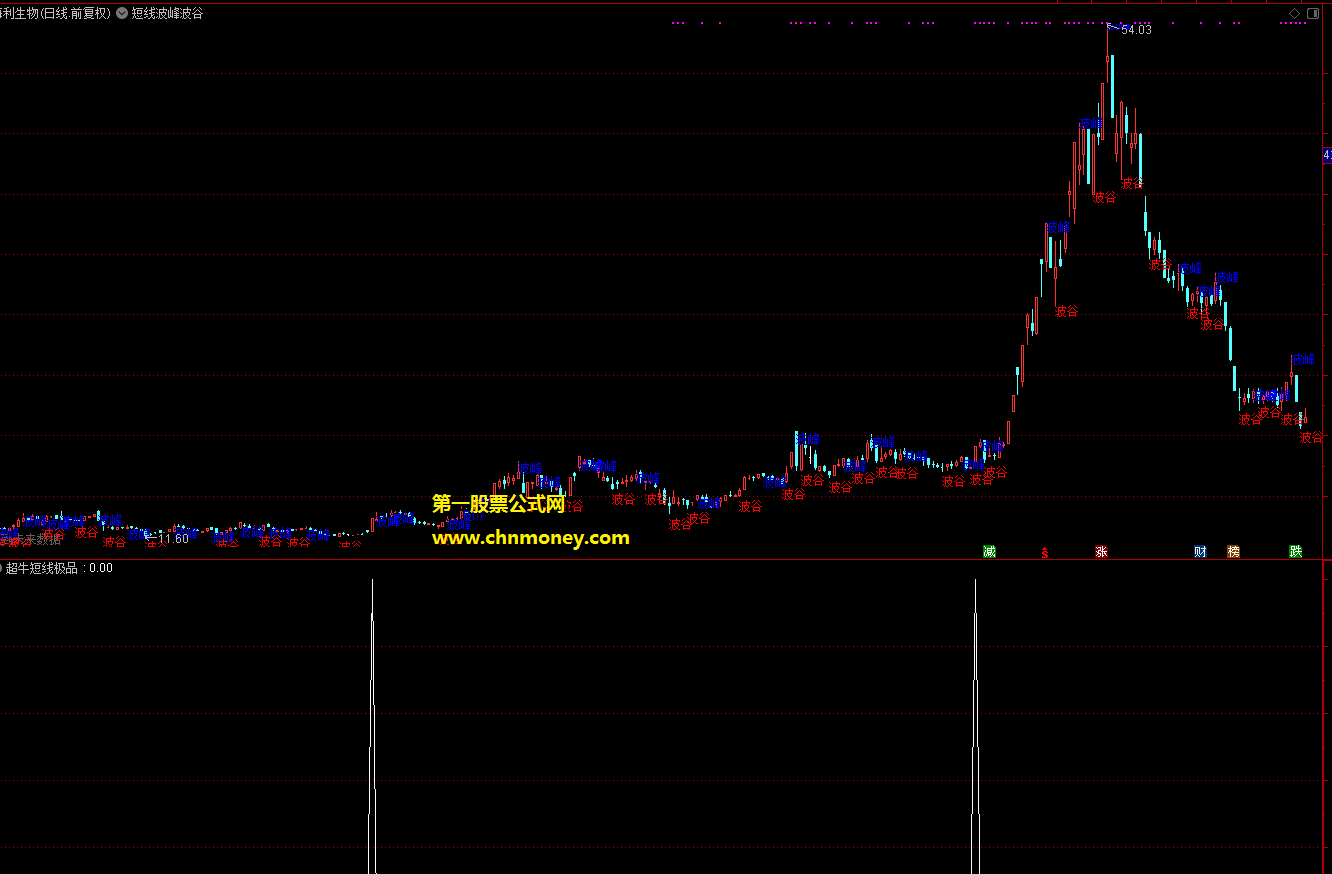Click the 第一股票公式网 yellow title
The image size is (1332, 874).
click(x=498, y=505)
